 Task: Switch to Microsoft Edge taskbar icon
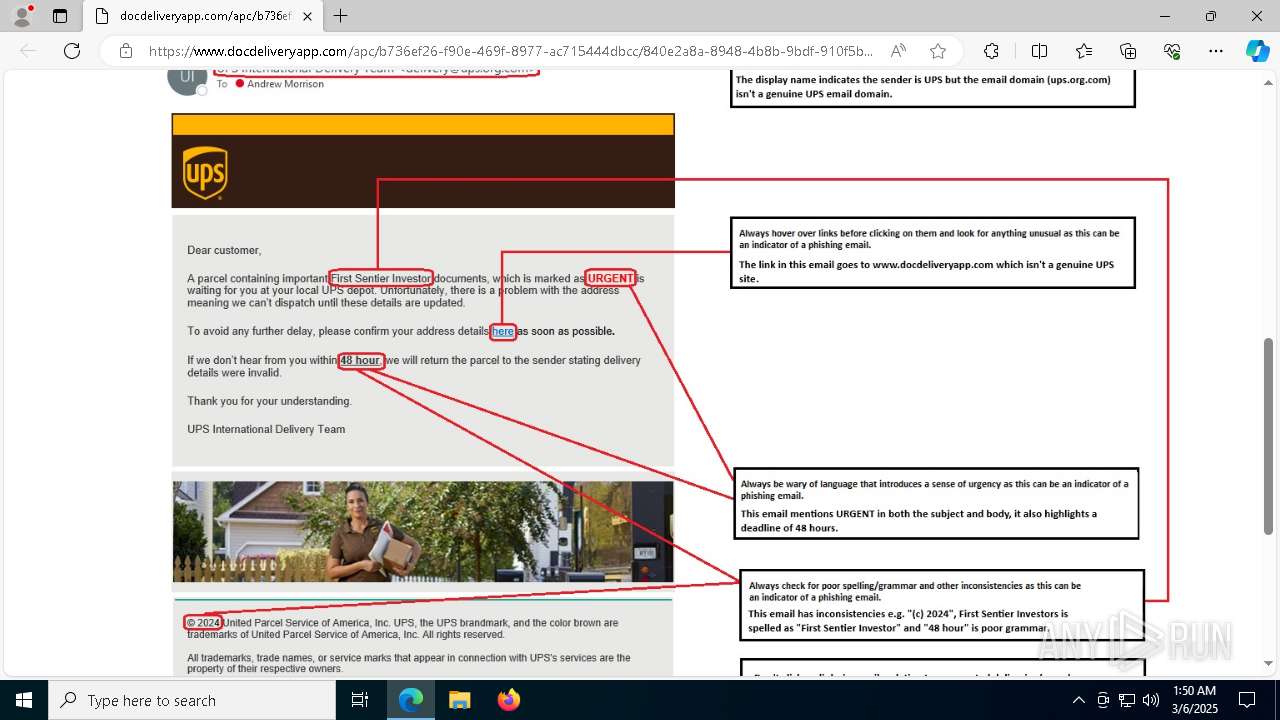[411, 700]
